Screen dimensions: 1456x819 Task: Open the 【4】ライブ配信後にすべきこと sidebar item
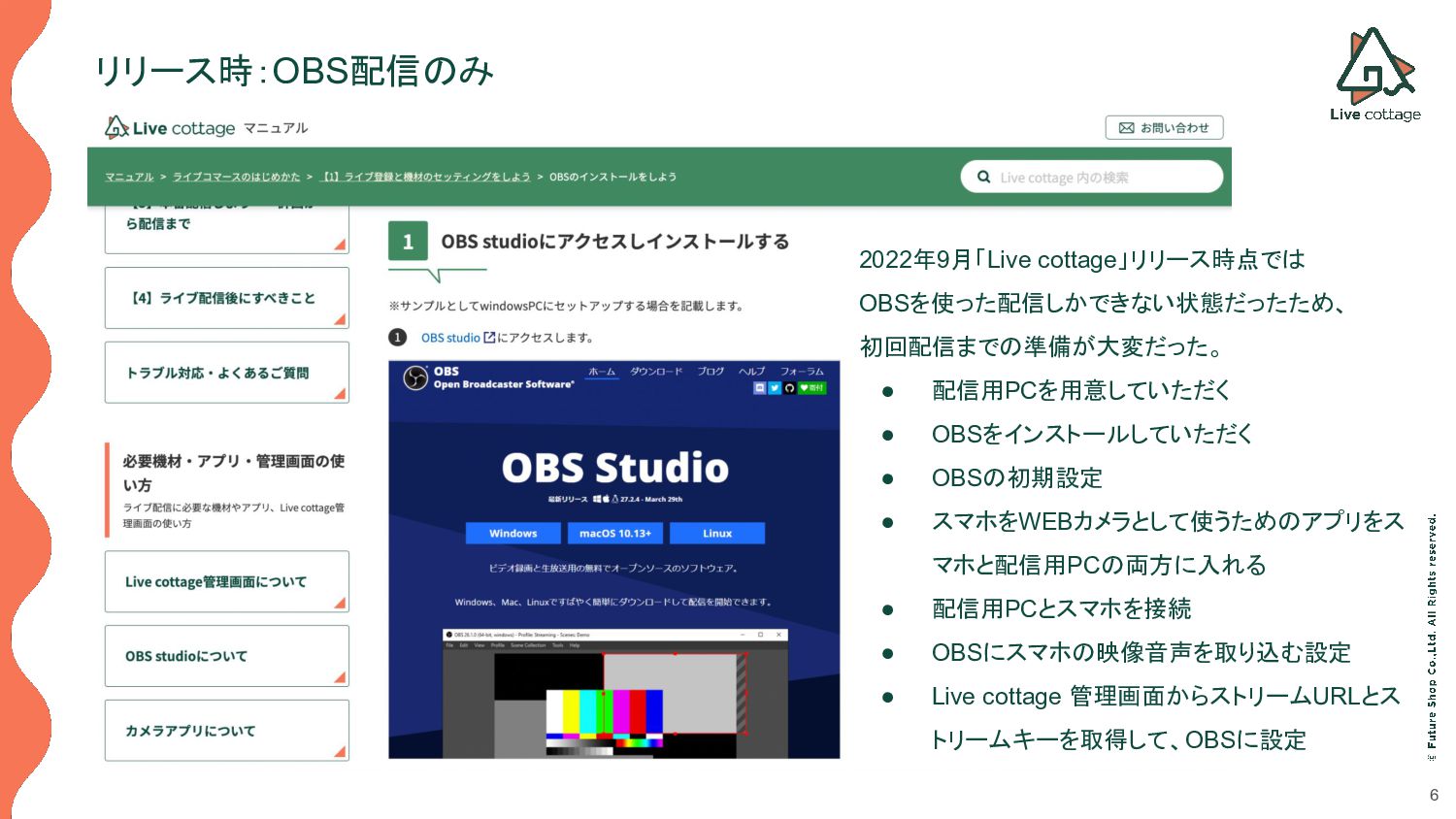(x=226, y=298)
